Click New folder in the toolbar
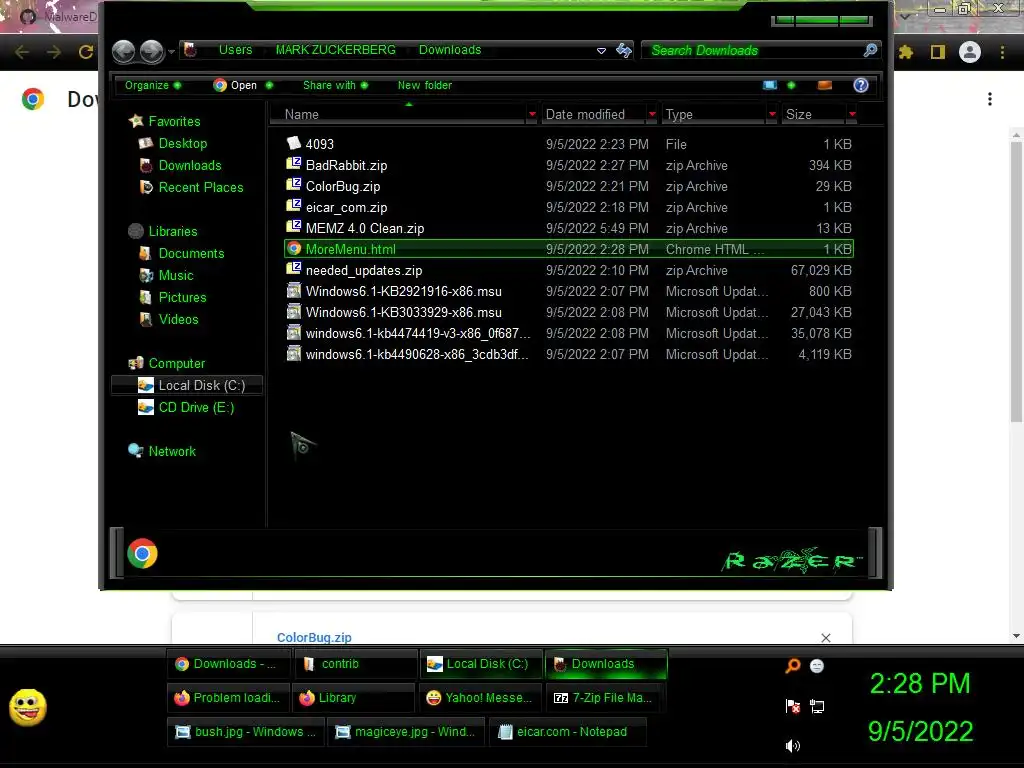This screenshot has height=768, width=1024. [424, 86]
